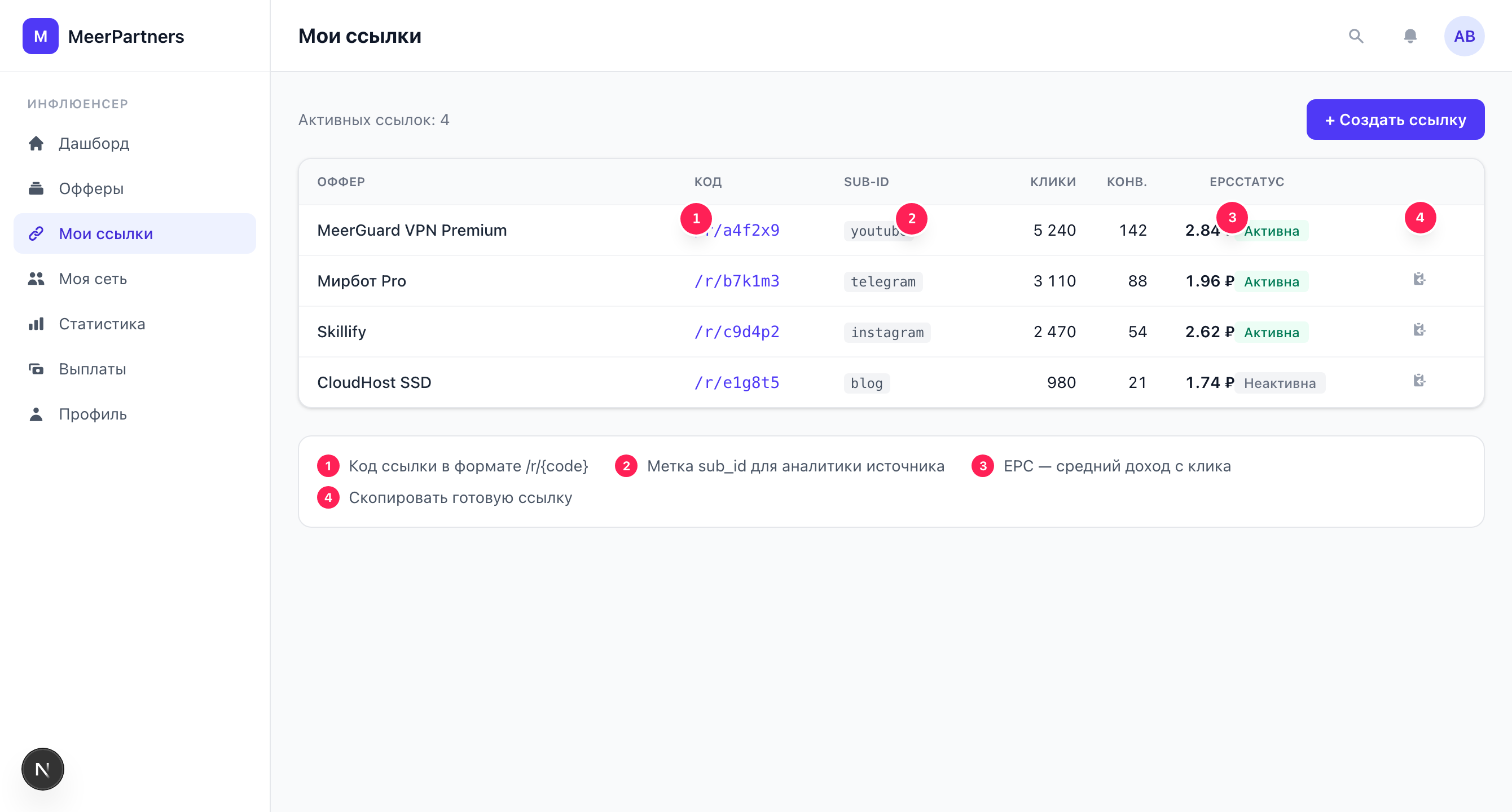Copy the Мирбот Pro link via copy icon

tap(1419, 279)
